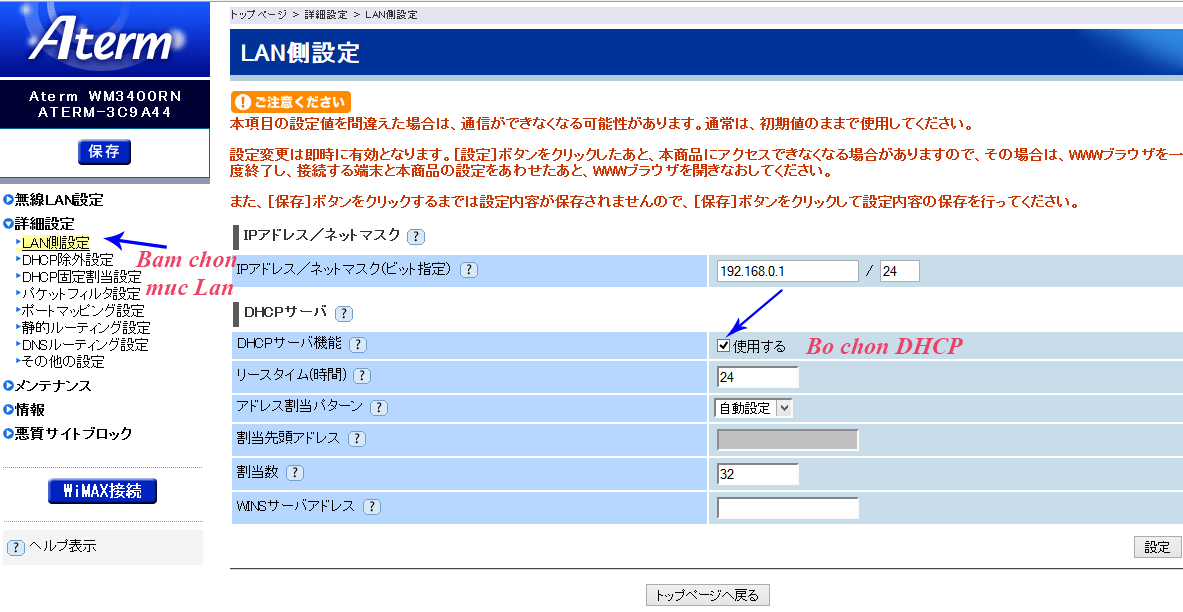Viewport: 1183px width, 612px height.
Task: Open help for DHCPサーバ機能 row
Action: click(x=357, y=345)
